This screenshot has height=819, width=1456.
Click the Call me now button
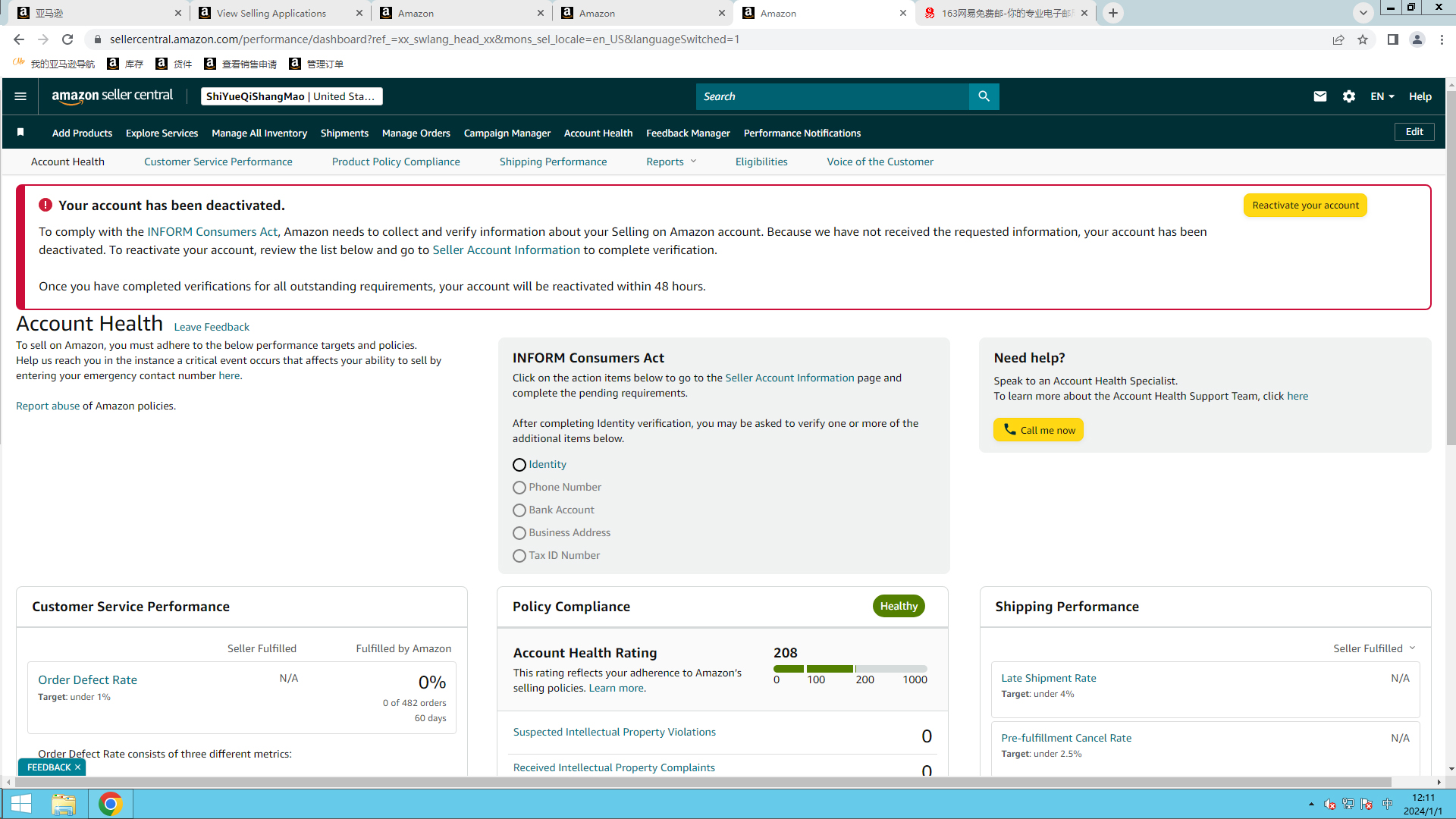[x=1038, y=429]
